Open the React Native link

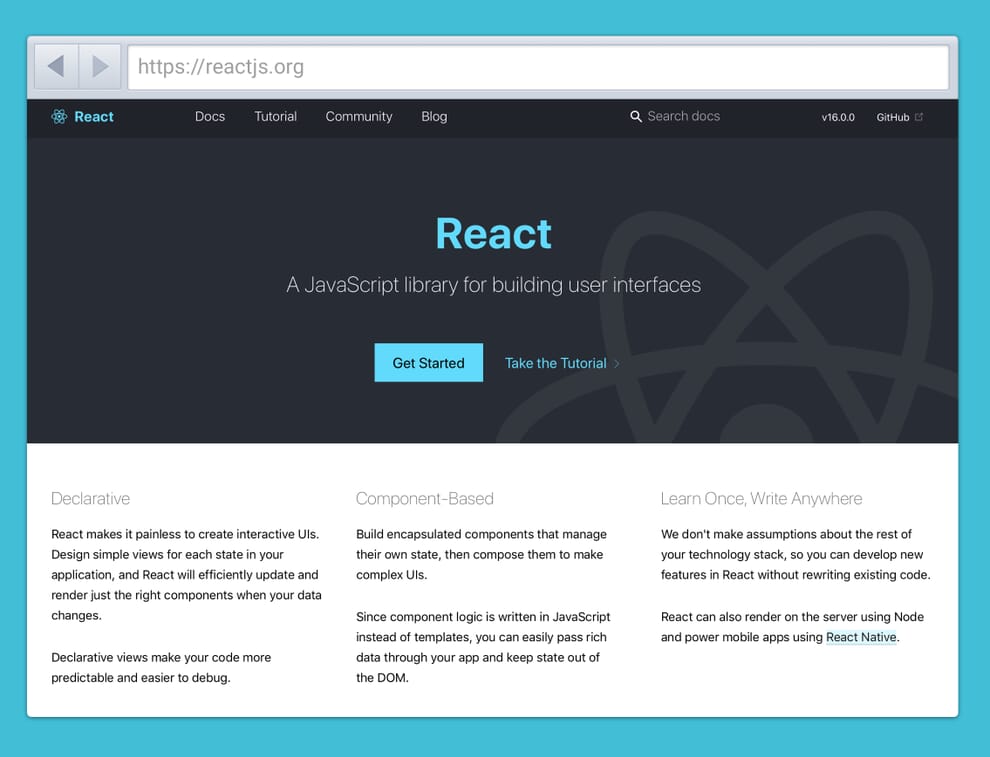(861, 637)
